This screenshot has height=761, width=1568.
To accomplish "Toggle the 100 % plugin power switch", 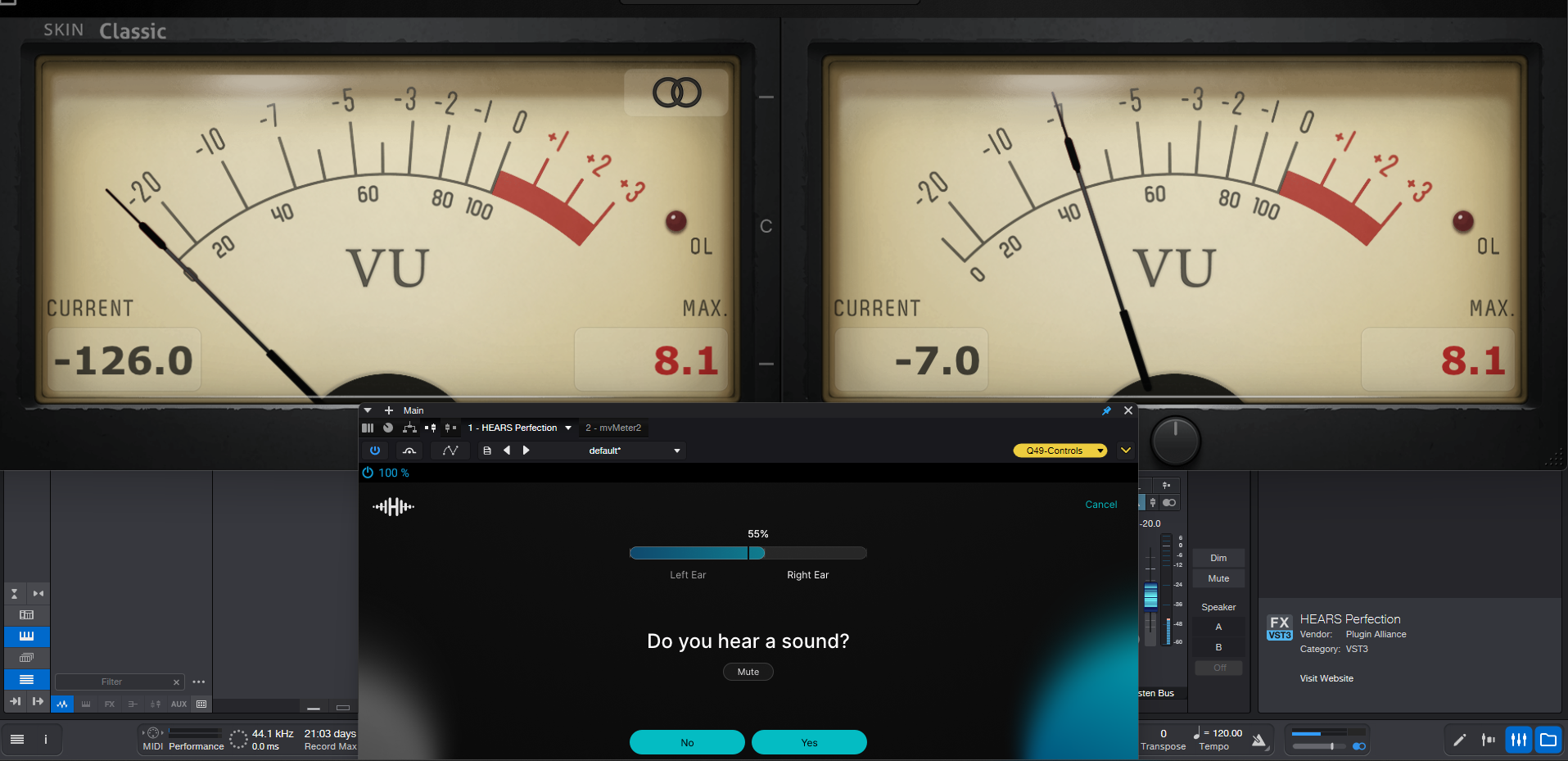I will (x=368, y=473).
